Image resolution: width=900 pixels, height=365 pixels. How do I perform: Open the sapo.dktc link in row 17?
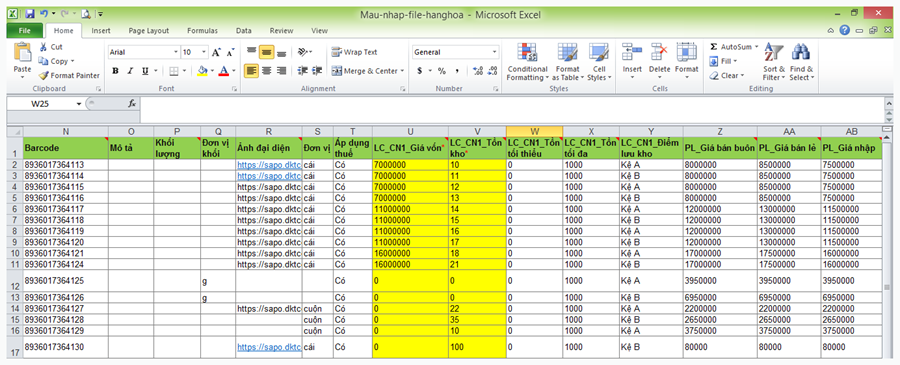(x=269, y=347)
